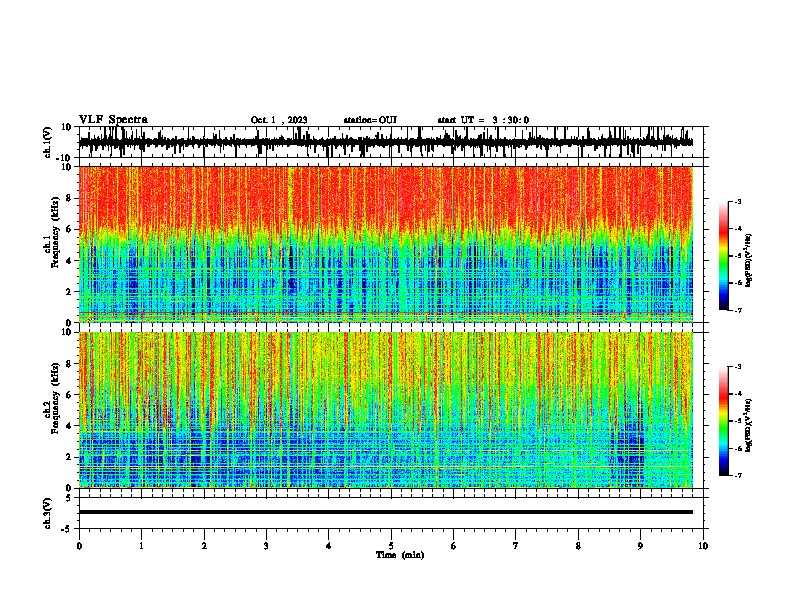Click the -7 tick on ch.2 colorbar

click(738, 476)
